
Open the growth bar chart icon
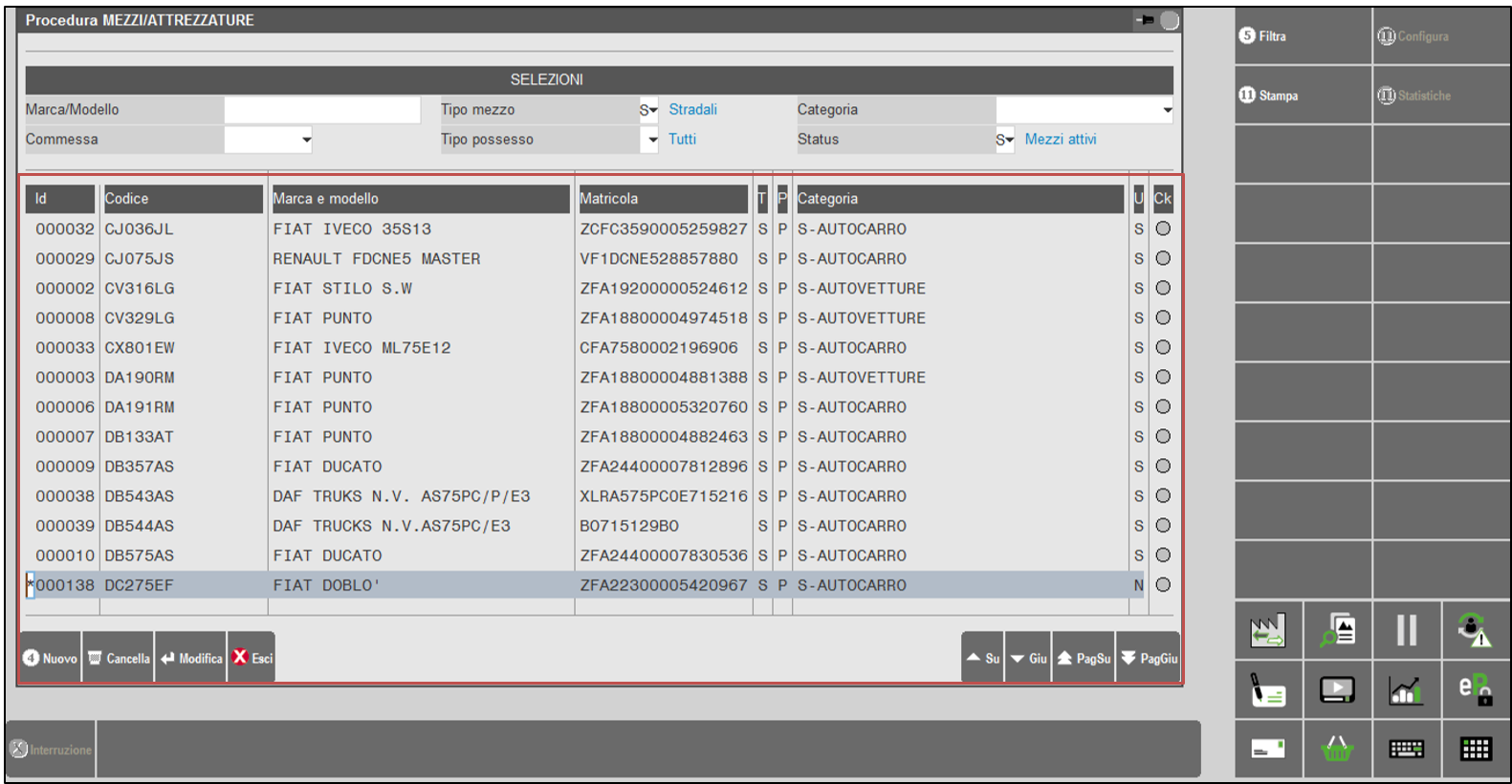pyautogui.click(x=1406, y=689)
